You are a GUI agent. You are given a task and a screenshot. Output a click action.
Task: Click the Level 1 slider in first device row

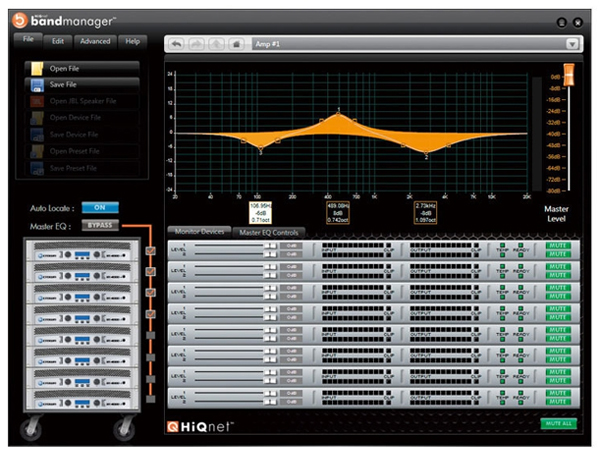(x=235, y=246)
